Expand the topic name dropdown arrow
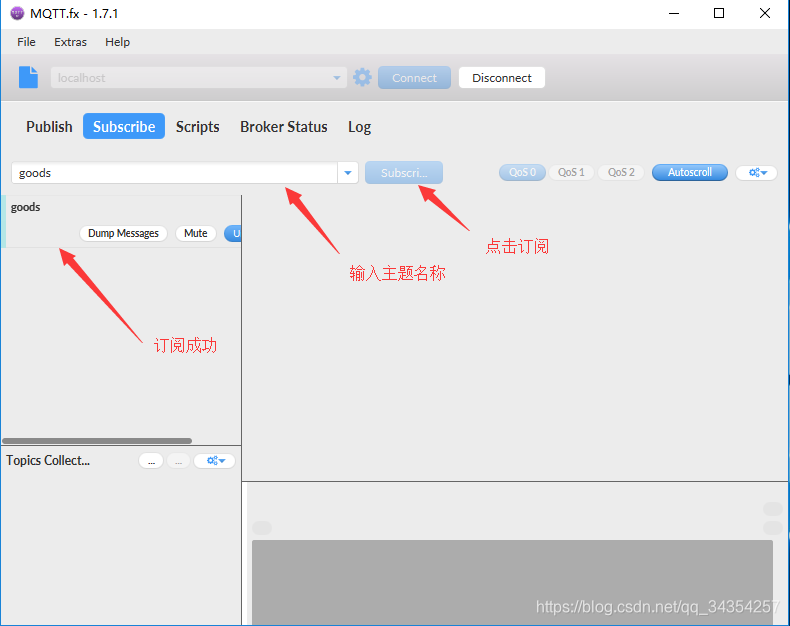 pyautogui.click(x=348, y=173)
